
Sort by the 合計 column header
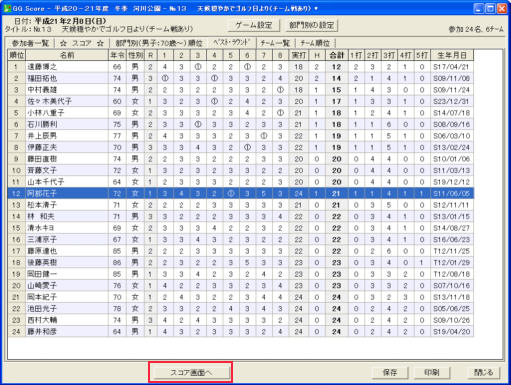tap(336, 55)
